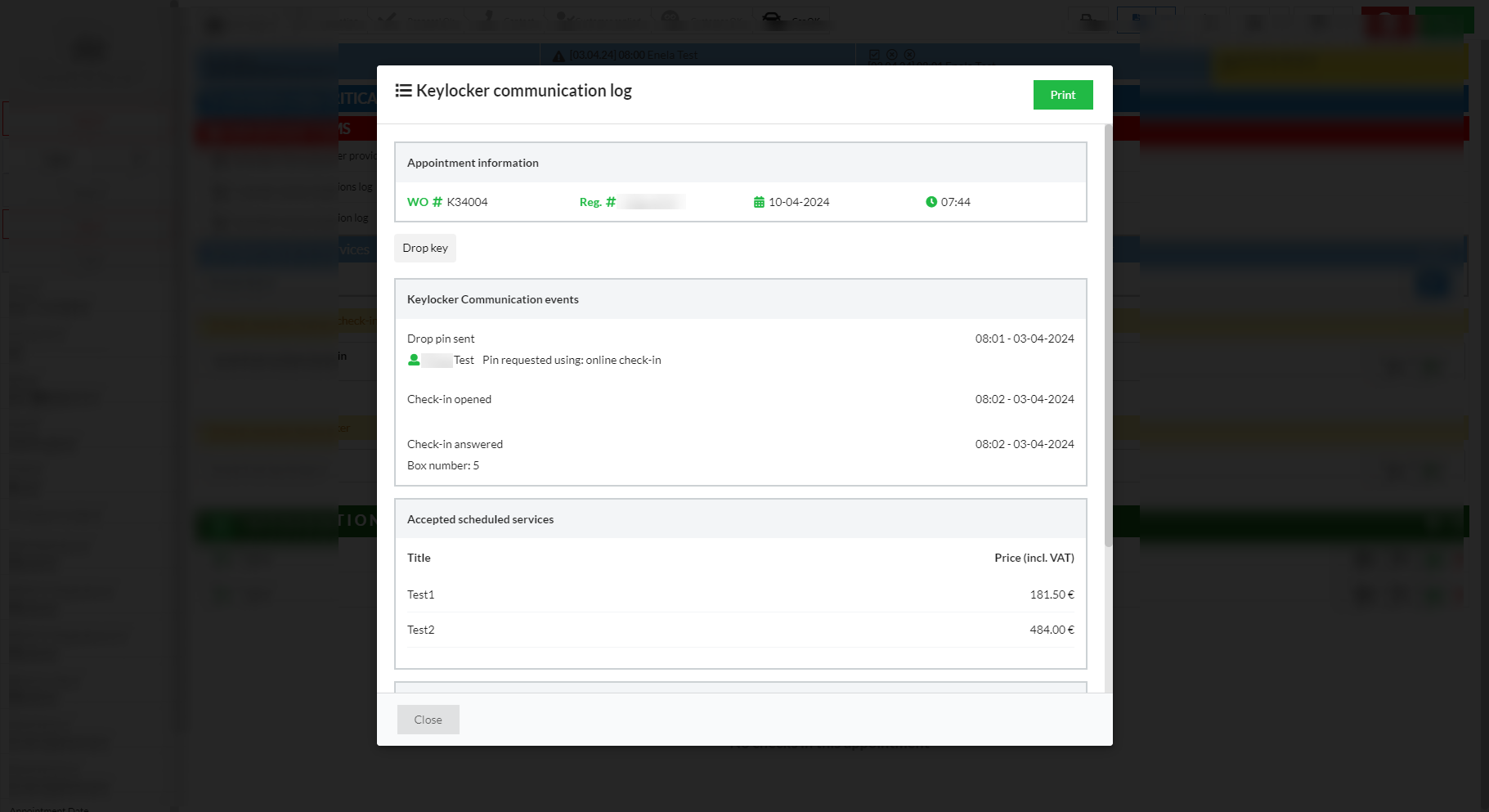Click the Check-in opened event entry

(x=449, y=399)
